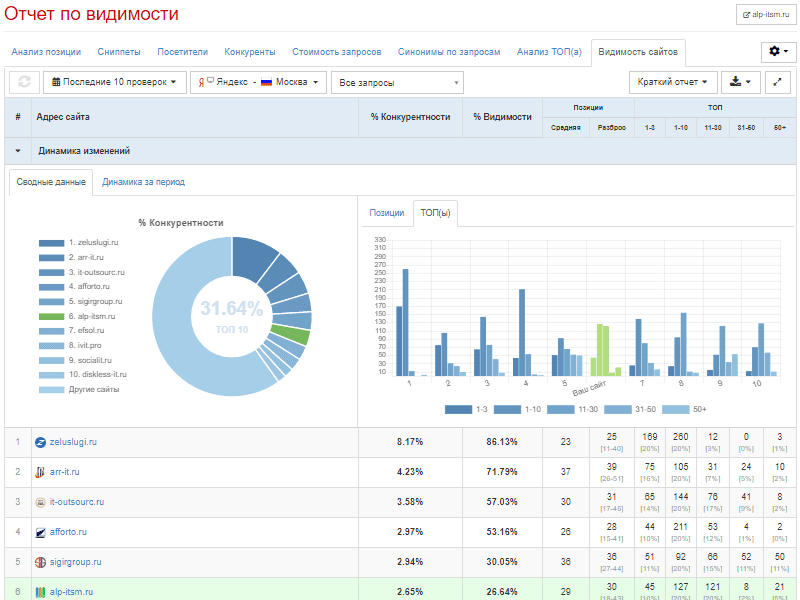The image size is (800, 600).
Task: Go to the Конкуренты tab
Action: (250, 52)
